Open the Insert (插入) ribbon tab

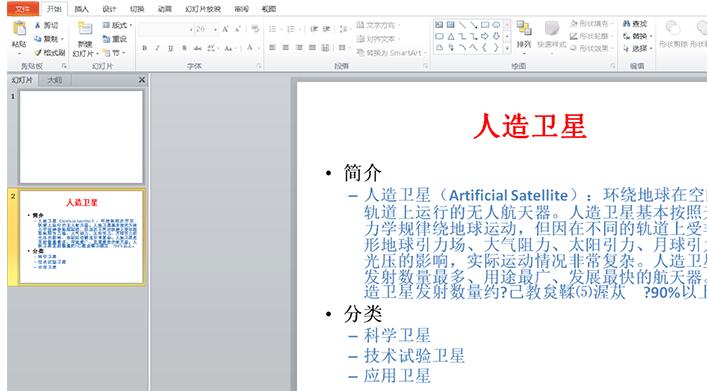click(81, 9)
